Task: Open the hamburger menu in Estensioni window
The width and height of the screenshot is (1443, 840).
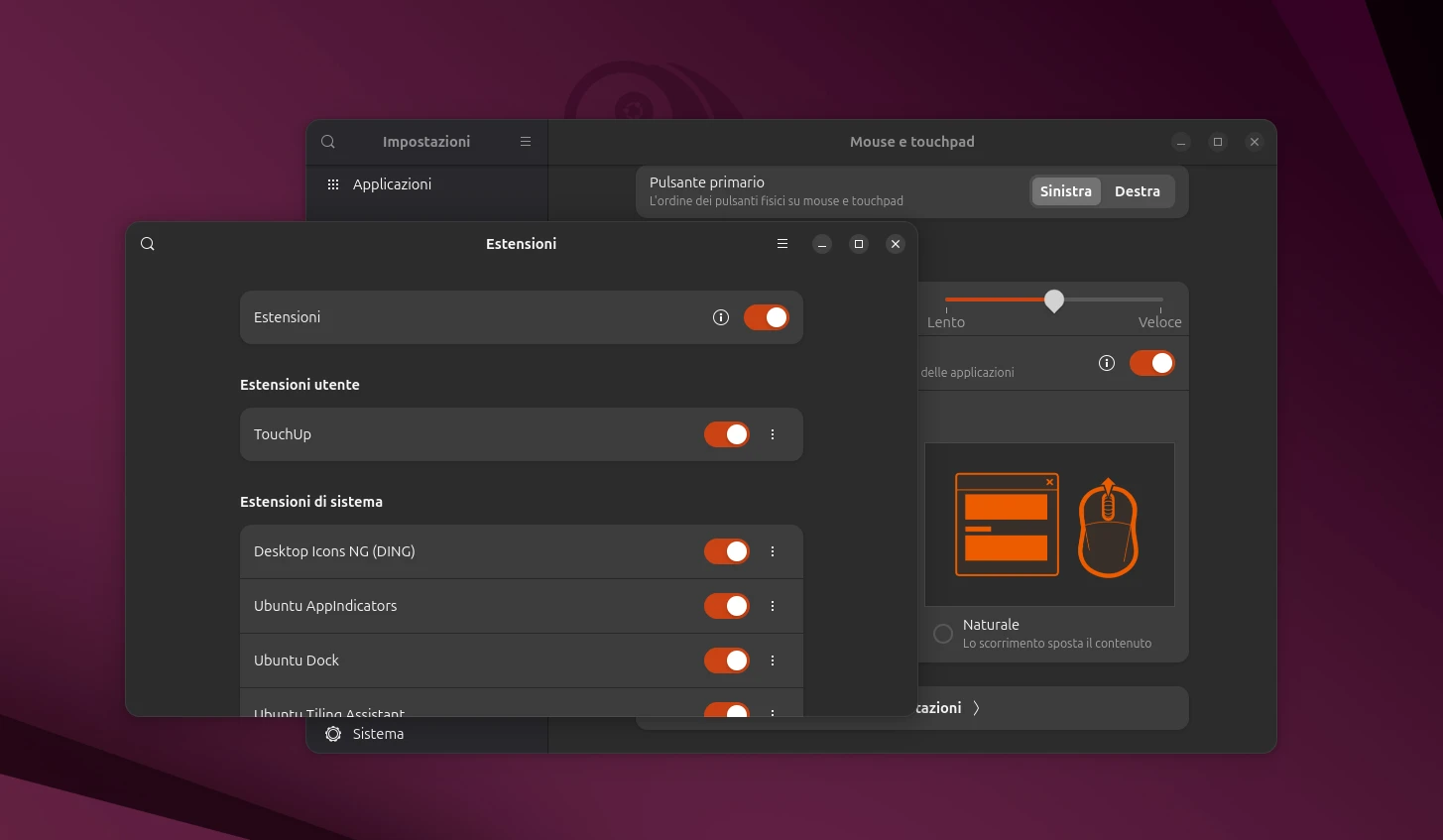Action: coord(782,243)
